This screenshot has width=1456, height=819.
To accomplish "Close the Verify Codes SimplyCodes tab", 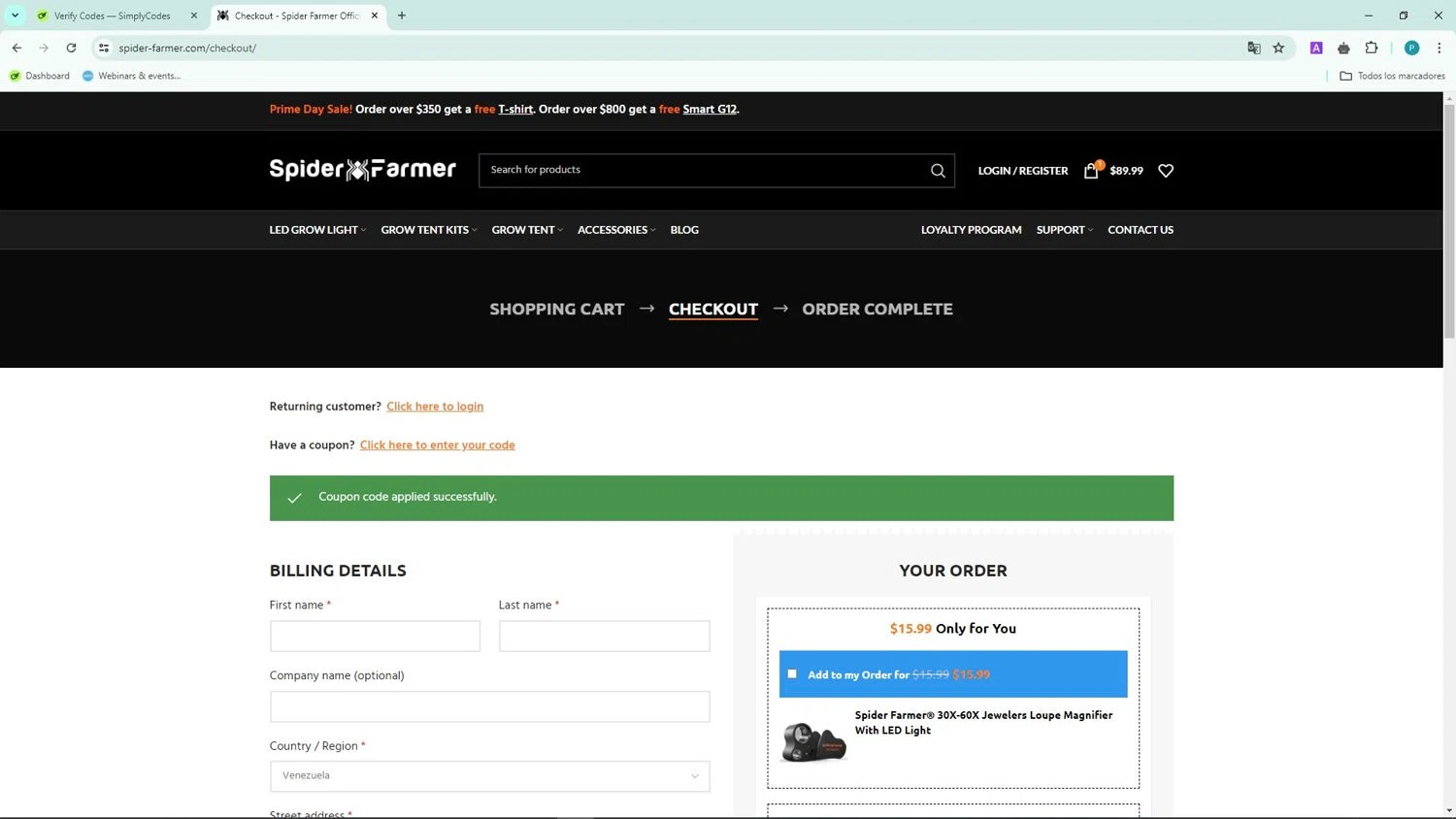I will tap(194, 16).
